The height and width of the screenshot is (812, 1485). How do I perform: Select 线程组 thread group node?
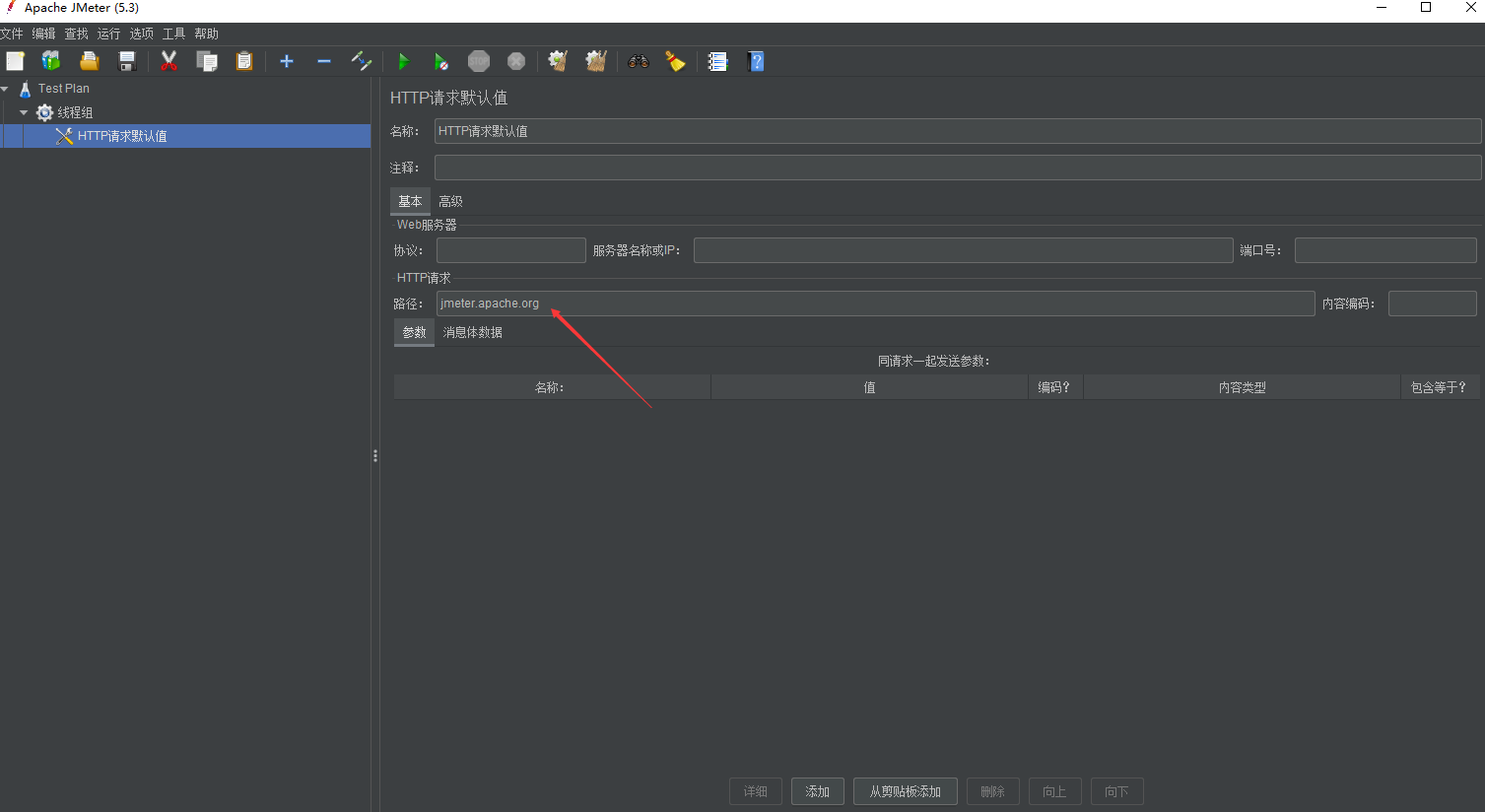(x=75, y=112)
